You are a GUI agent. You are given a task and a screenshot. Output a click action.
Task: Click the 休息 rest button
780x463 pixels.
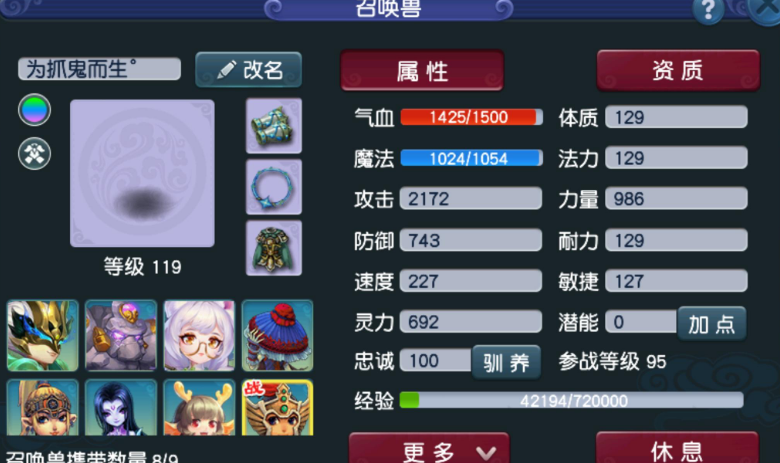pyautogui.click(x=678, y=448)
